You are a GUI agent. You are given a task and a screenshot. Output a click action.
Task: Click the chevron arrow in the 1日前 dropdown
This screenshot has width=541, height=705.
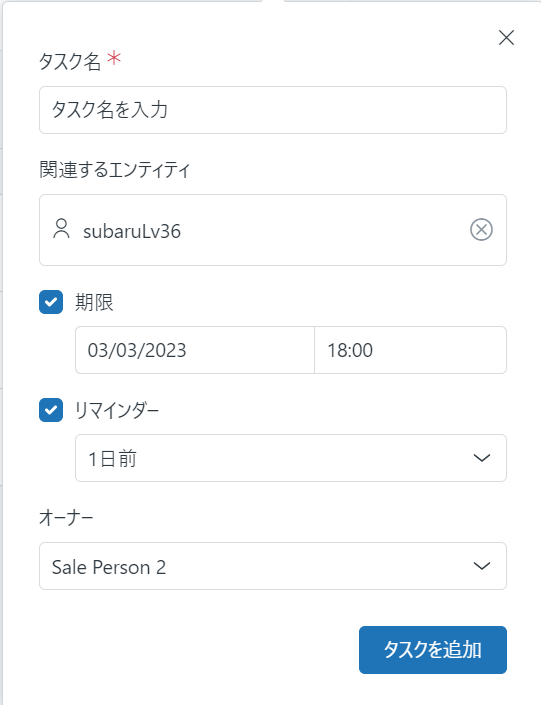pyautogui.click(x=482, y=458)
